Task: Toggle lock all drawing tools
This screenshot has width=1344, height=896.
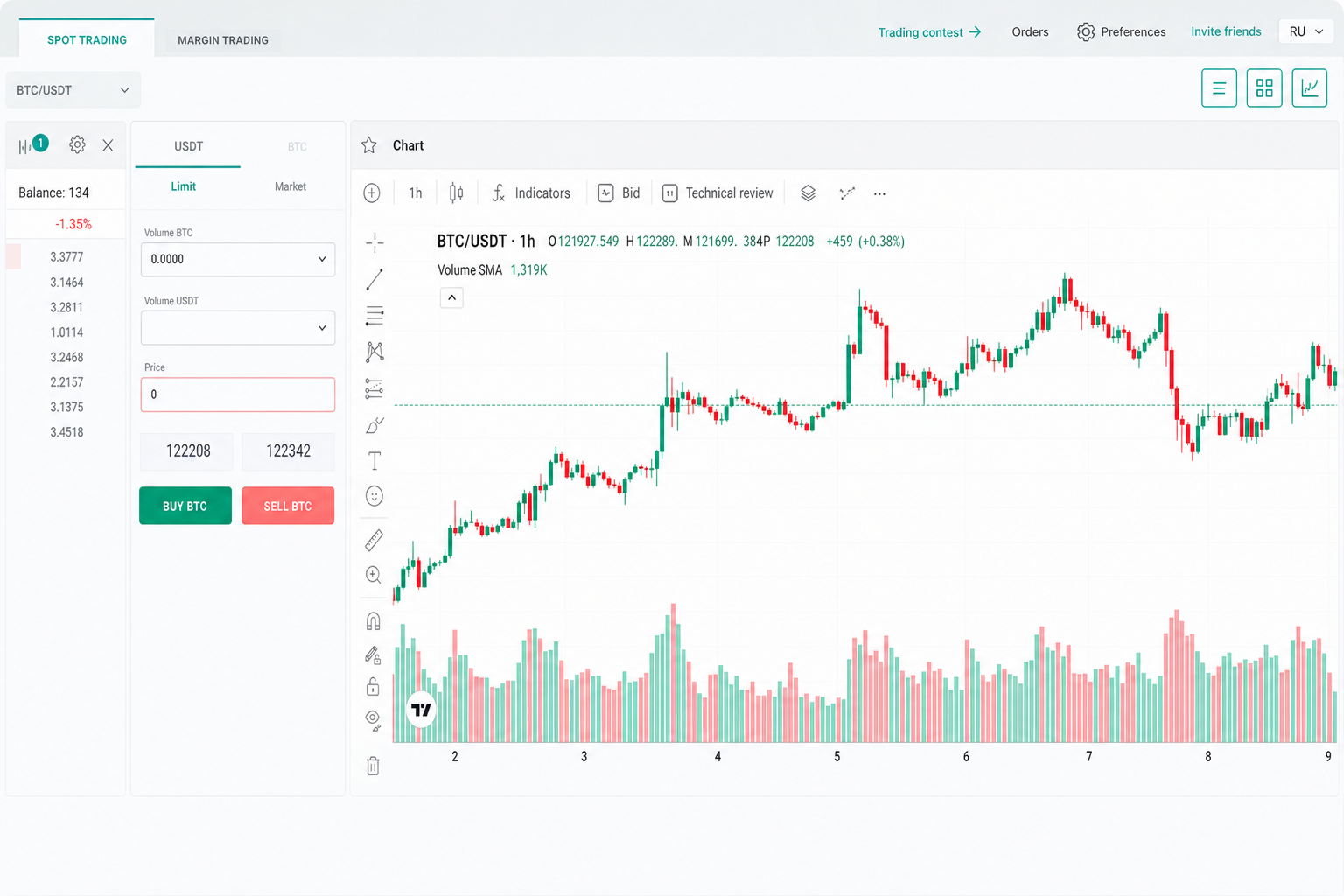Action: tap(373, 686)
